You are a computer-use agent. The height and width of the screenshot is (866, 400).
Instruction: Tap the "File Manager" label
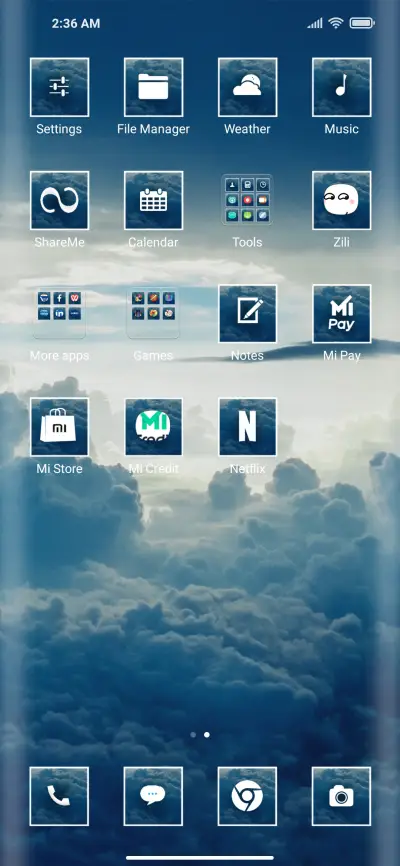point(153,129)
